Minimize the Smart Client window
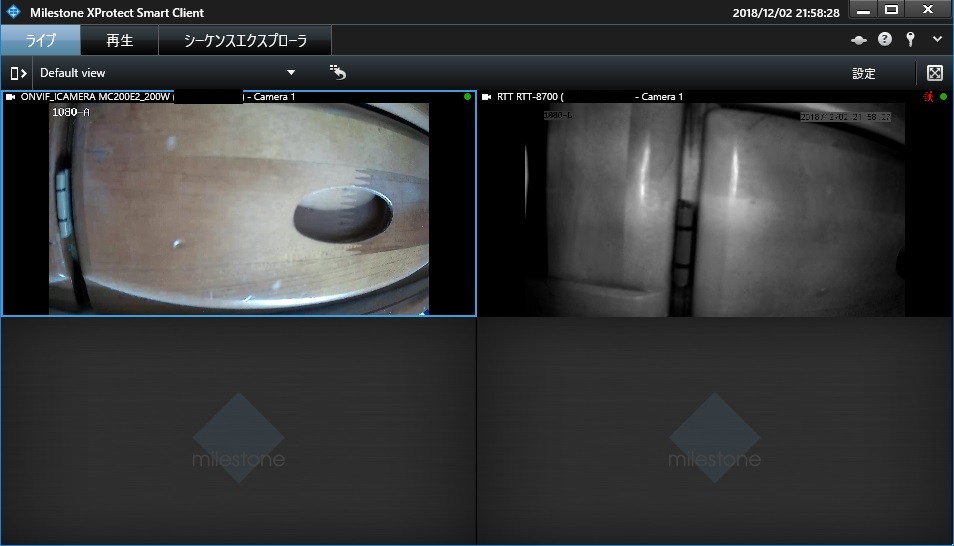This screenshot has height=546, width=954. 863,9
